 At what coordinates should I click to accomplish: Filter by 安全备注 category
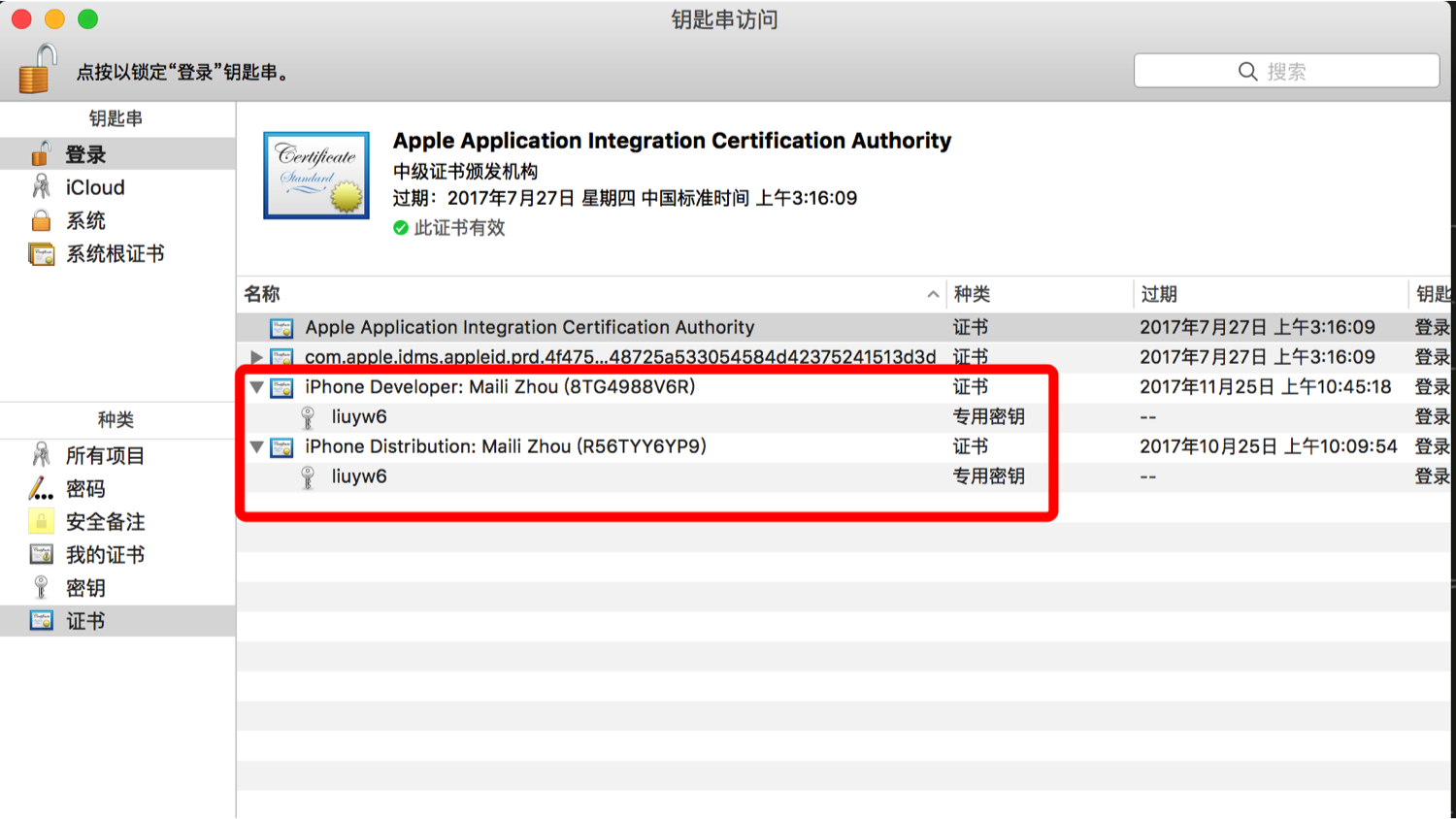pos(105,521)
